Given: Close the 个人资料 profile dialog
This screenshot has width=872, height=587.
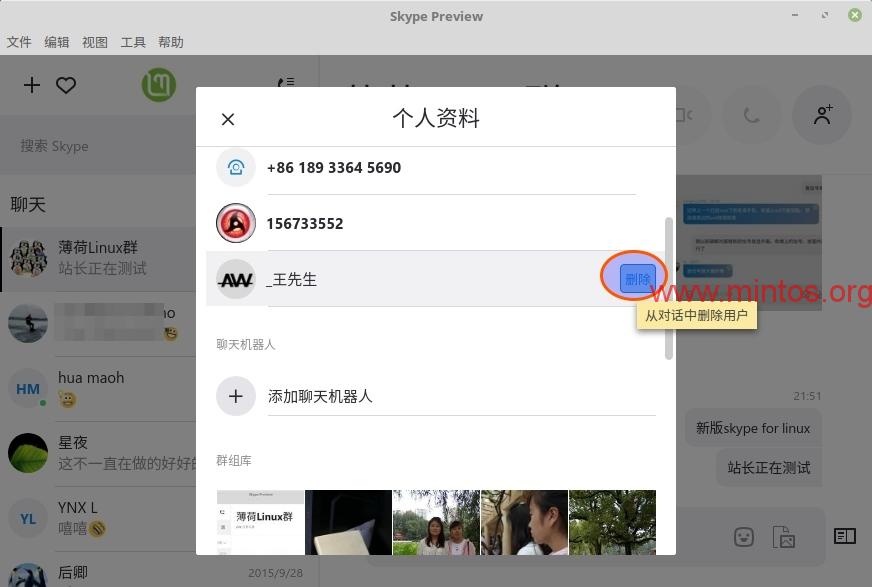Looking at the screenshot, I should pos(228,120).
